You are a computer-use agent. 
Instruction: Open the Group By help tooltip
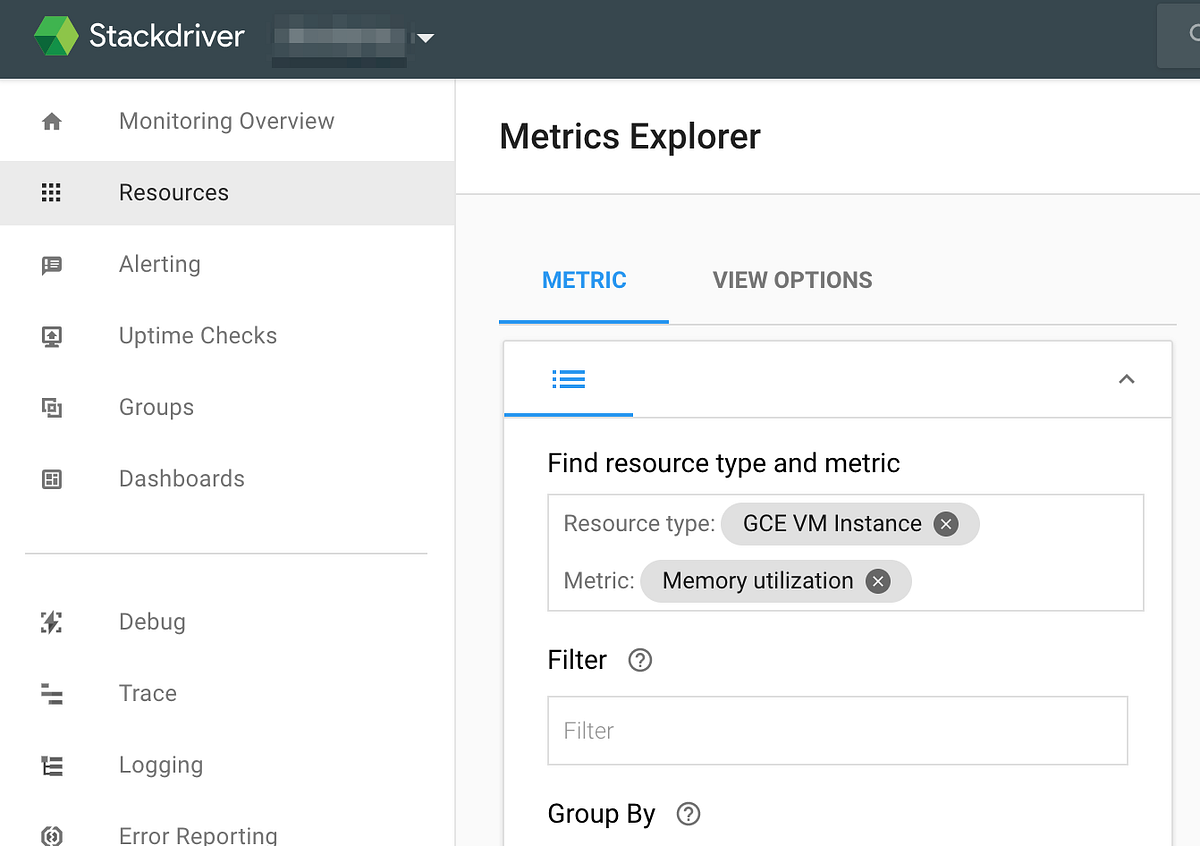[x=688, y=814]
